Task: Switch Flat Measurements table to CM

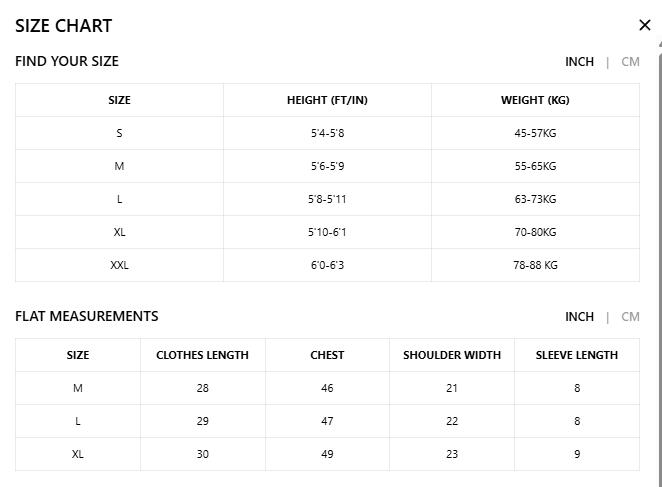Action: pyautogui.click(x=630, y=317)
